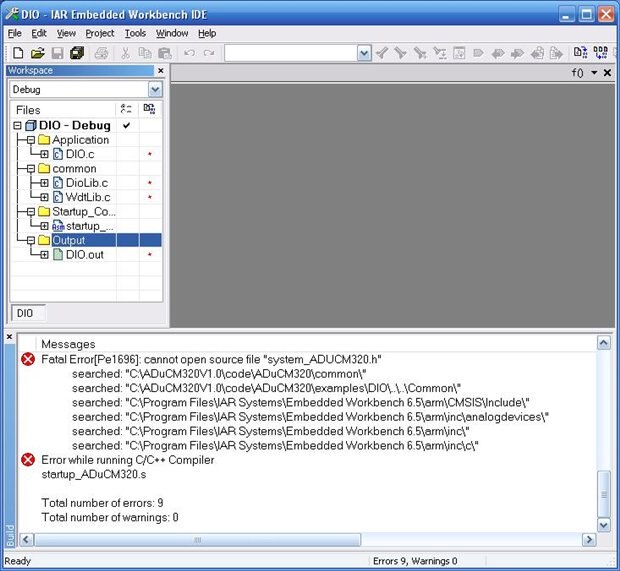The width and height of the screenshot is (620, 571).
Task: Open the Project menu
Action: pos(100,33)
